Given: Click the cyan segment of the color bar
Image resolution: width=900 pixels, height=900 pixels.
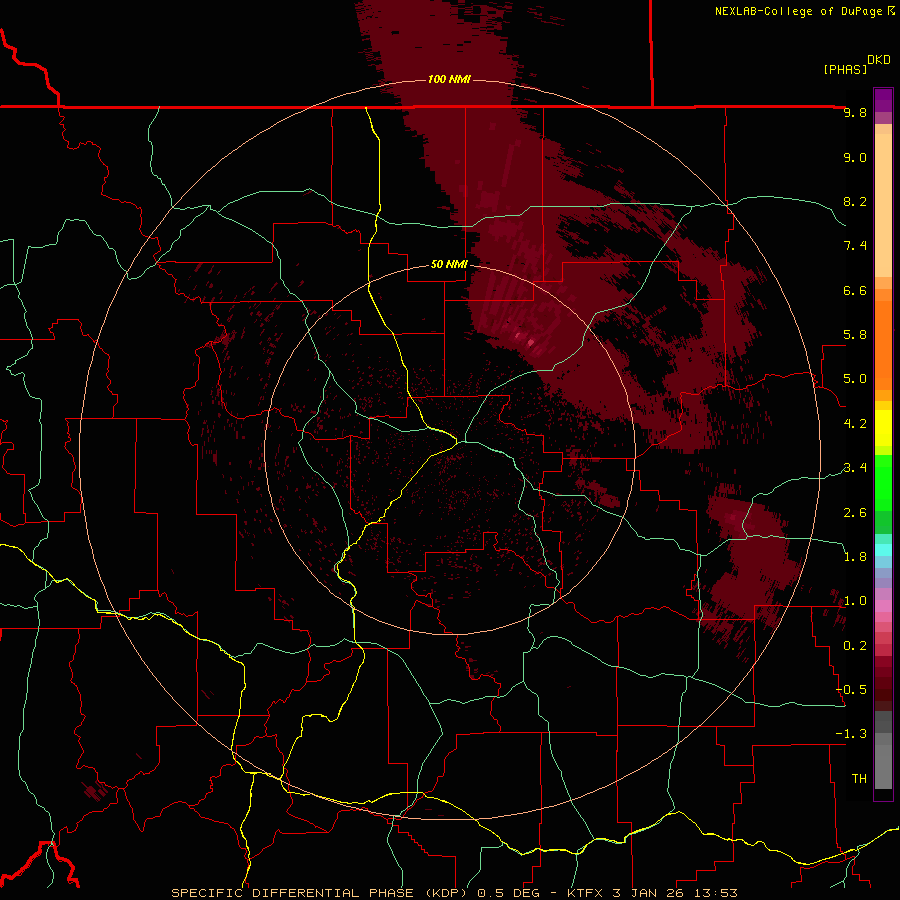Looking at the screenshot, I should (x=883, y=550).
